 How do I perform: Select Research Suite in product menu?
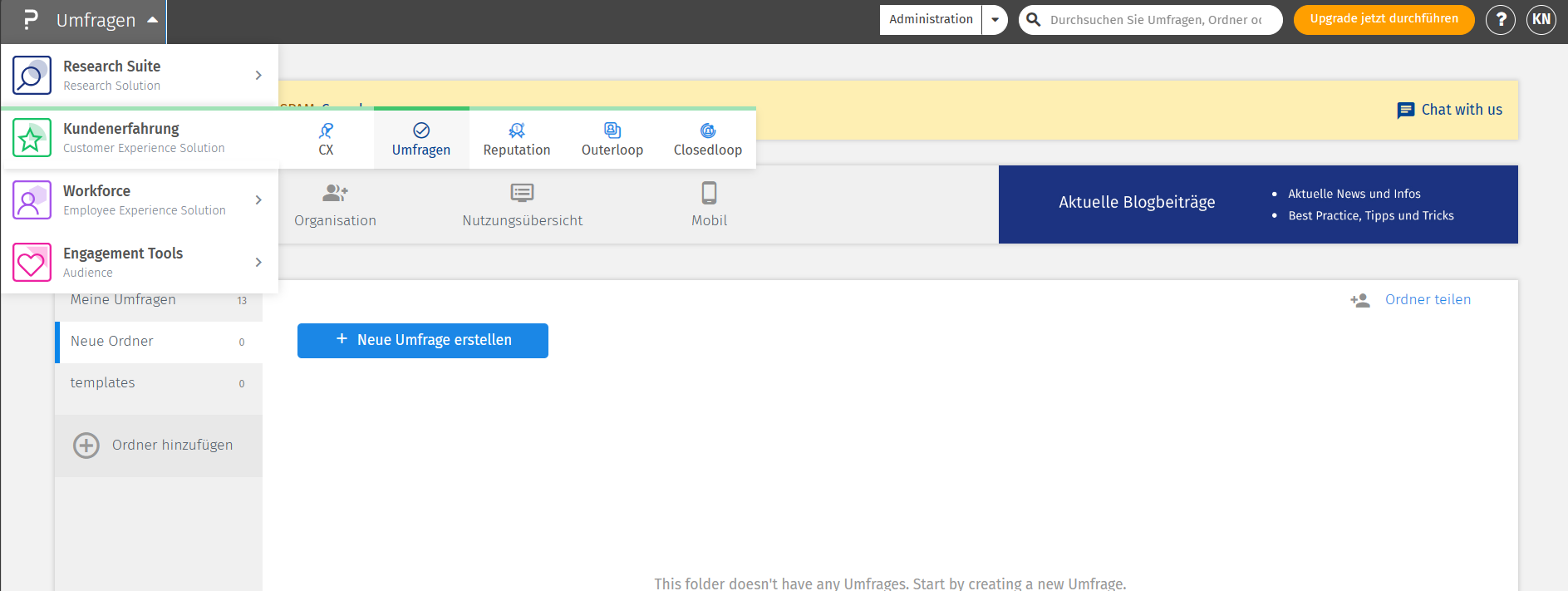click(x=140, y=76)
